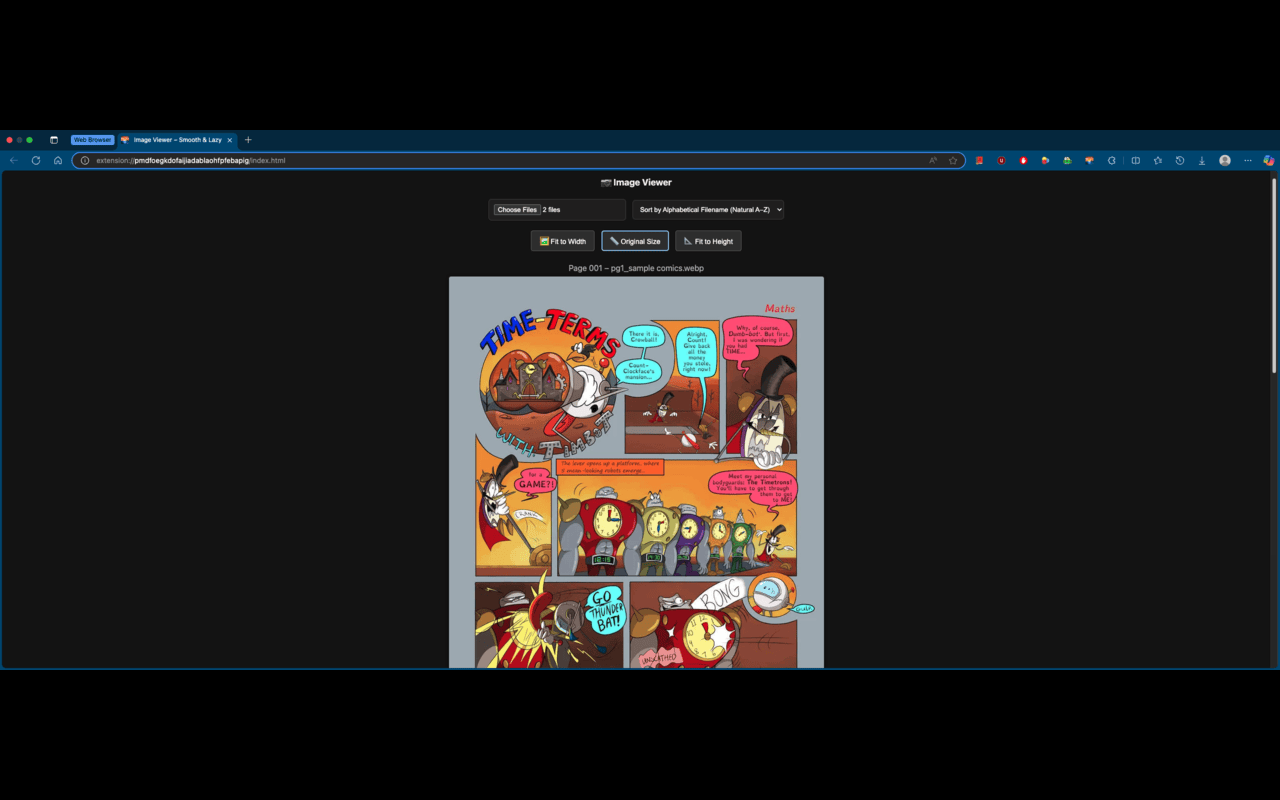The height and width of the screenshot is (800, 1280).
Task: Open the Extensions puzzle icon
Action: [1111, 160]
